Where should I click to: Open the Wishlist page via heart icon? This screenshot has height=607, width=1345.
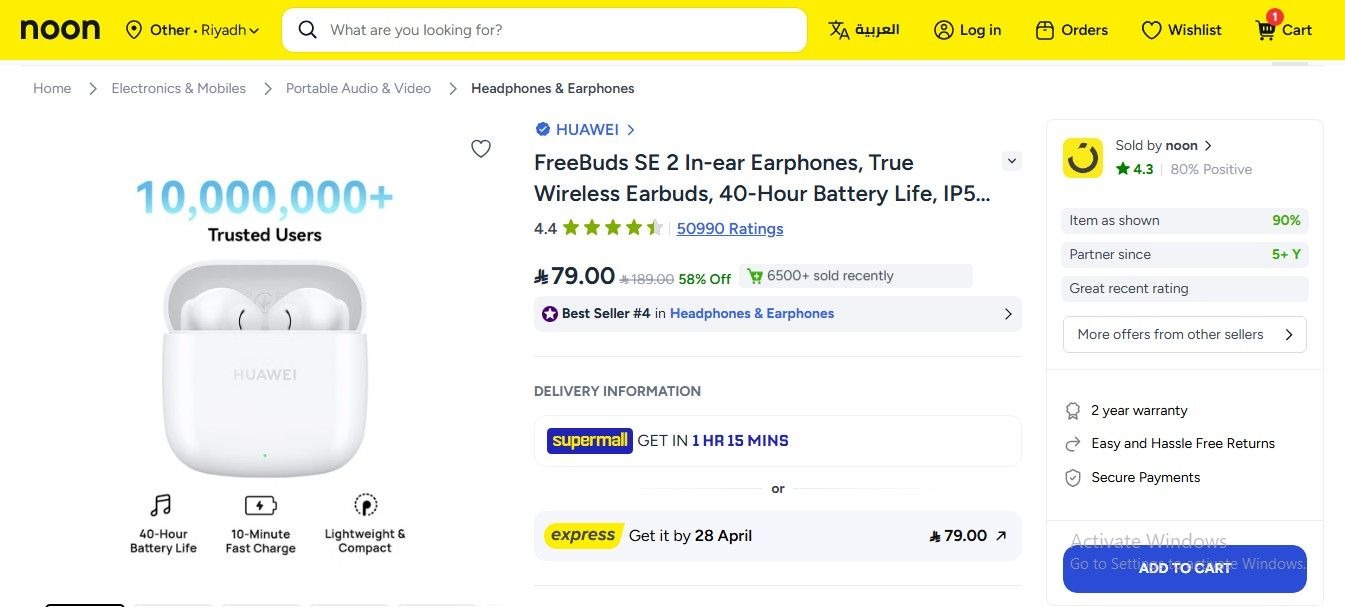[x=1151, y=30]
